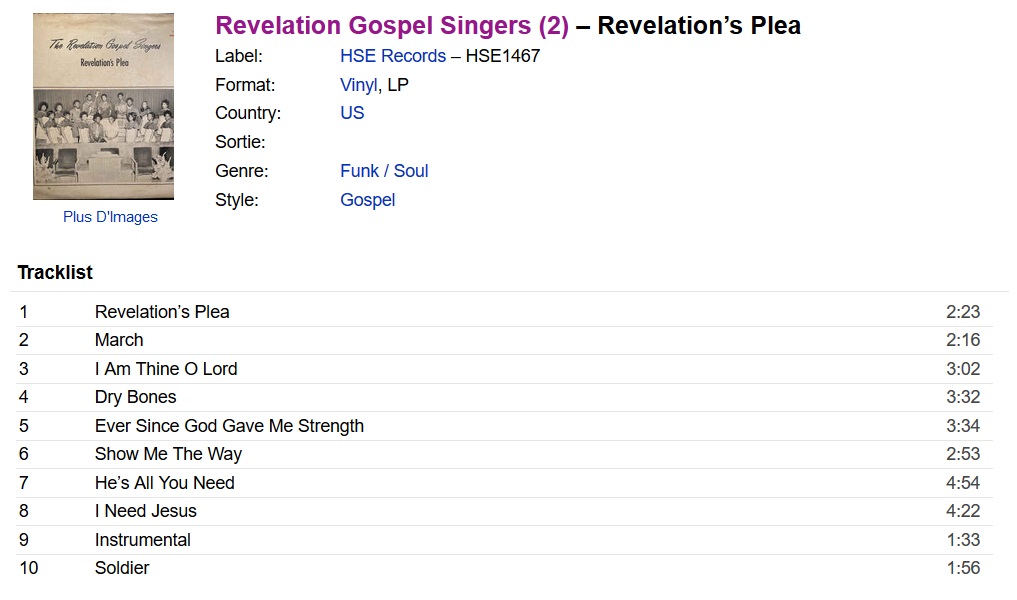The image size is (1017, 600).
Task: Select the March track row
Action: (x=504, y=340)
